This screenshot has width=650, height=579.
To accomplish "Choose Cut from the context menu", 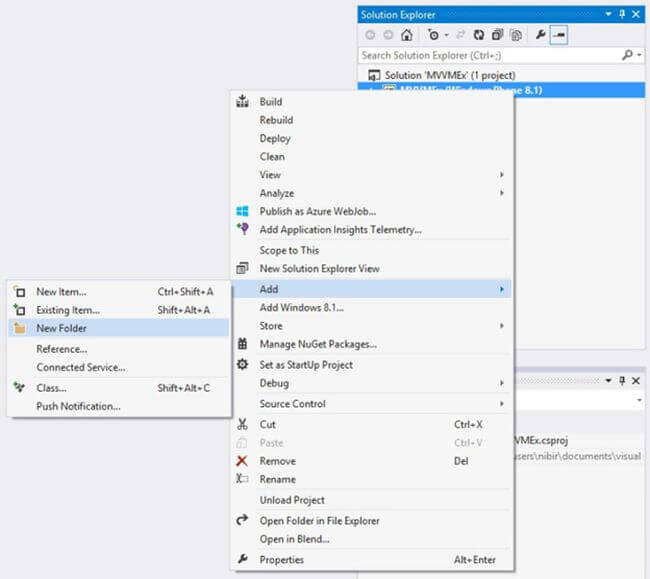I will pyautogui.click(x=371, y=424).
